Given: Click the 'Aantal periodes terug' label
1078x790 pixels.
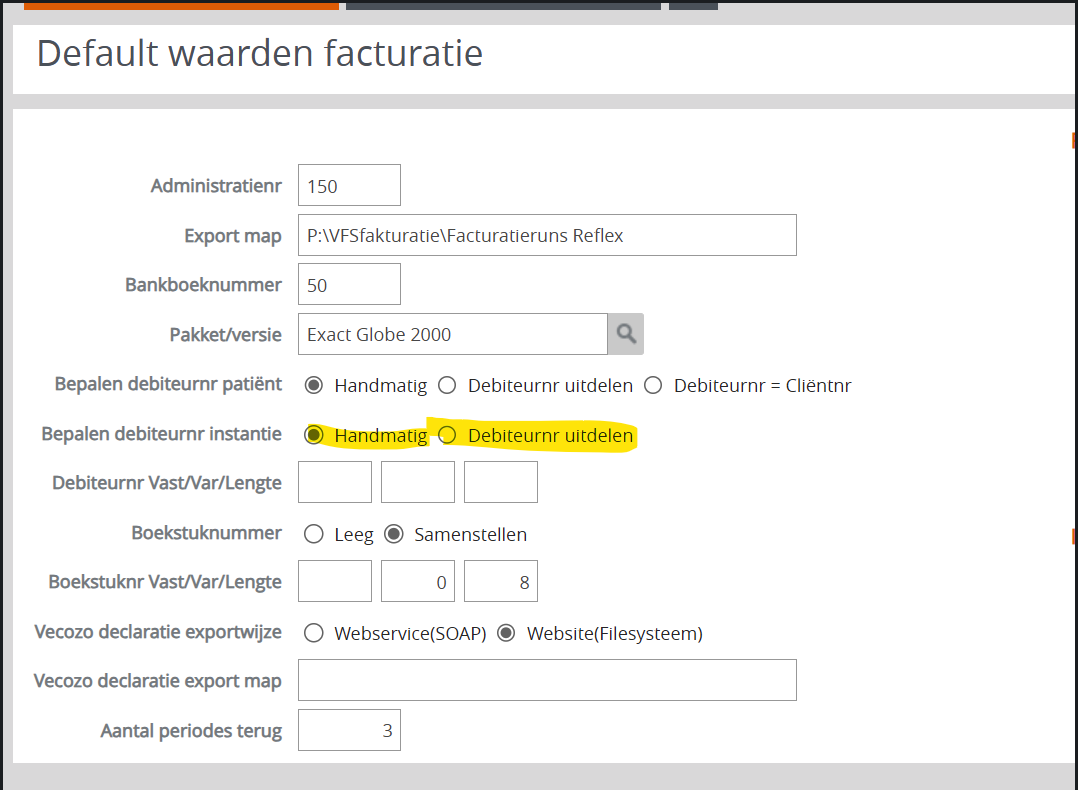Looking at the screenshot, I should 191,731.
